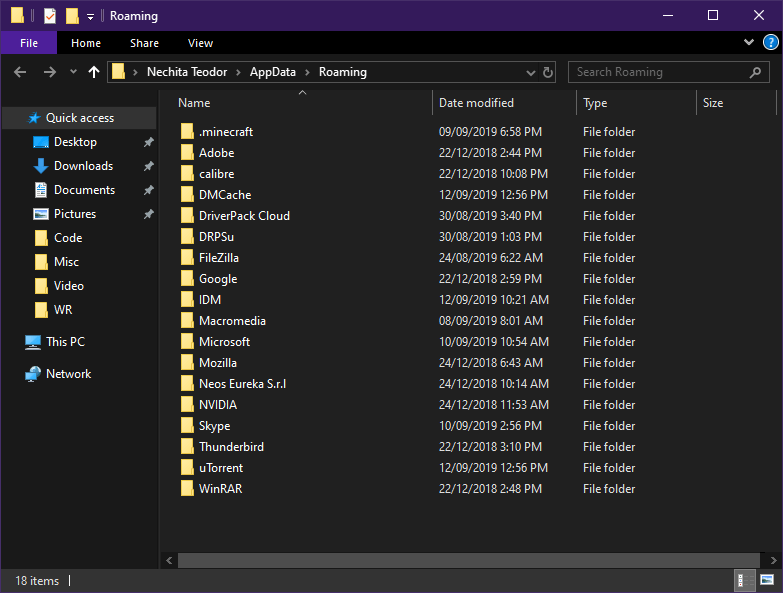
Task: Select Quick access in navigation pane
Action: (x=80, y=118)
